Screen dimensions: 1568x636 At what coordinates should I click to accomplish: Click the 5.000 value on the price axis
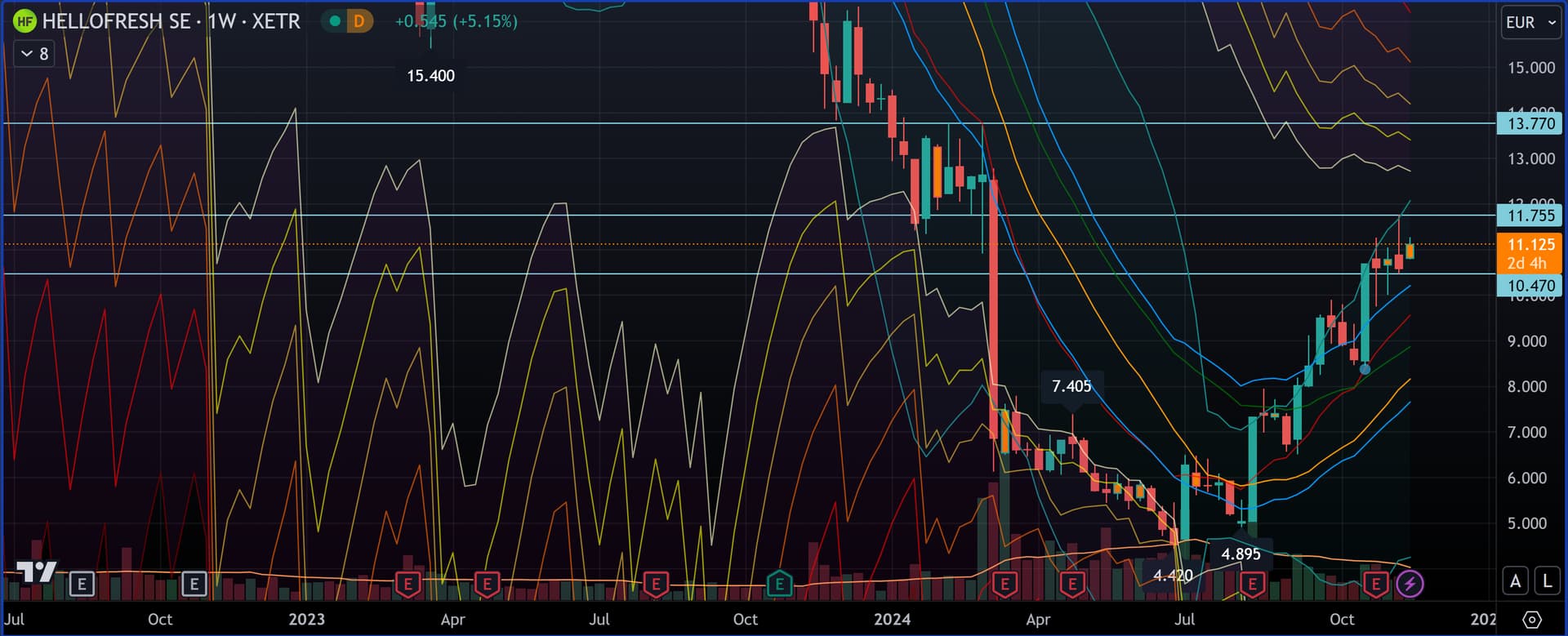tap(1527, 523)
